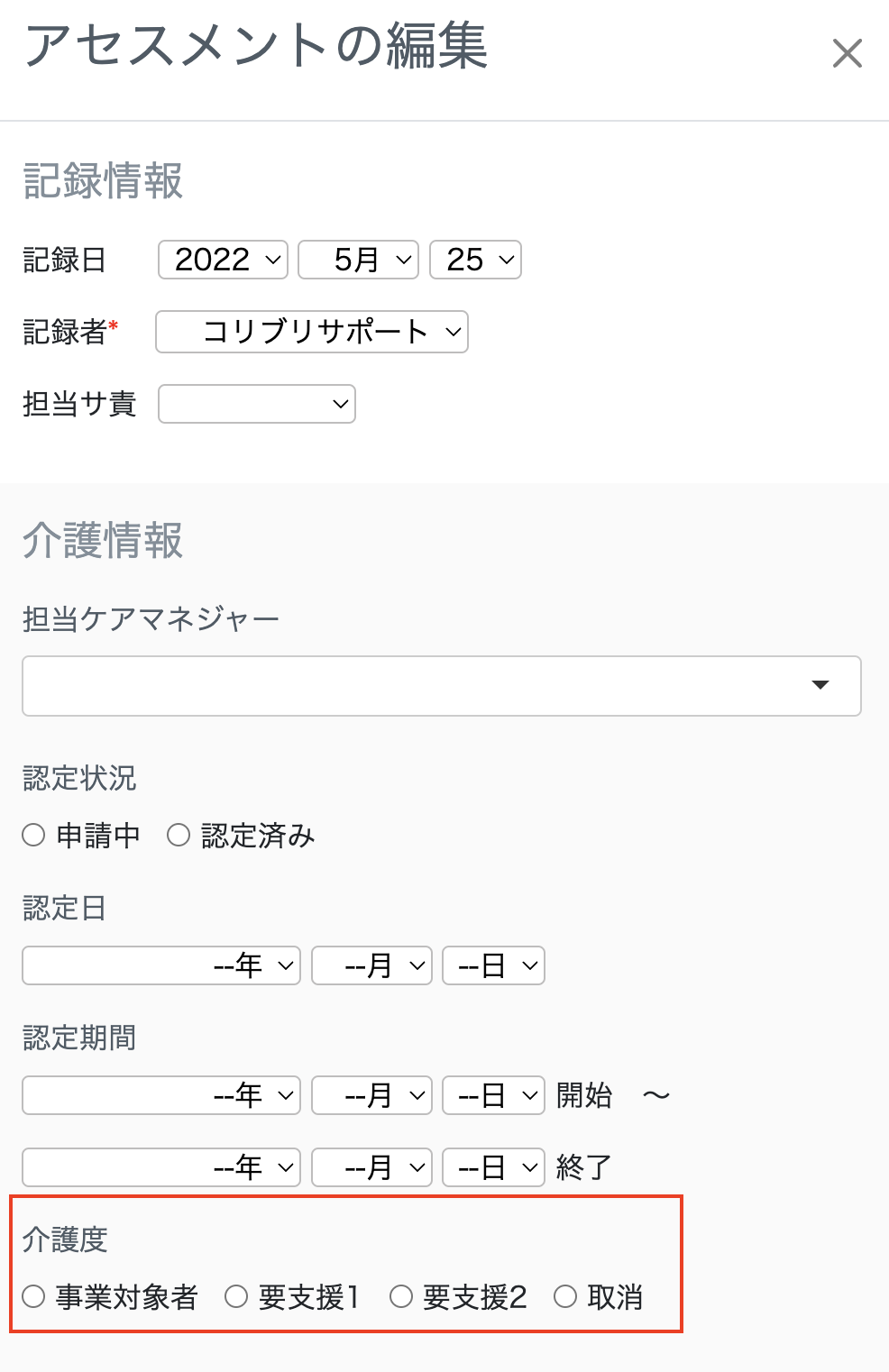The image size is (889, 1372).
Task: Open the 認定日 month dropdown
Action: pyautogui.click(x=371, y=965)
